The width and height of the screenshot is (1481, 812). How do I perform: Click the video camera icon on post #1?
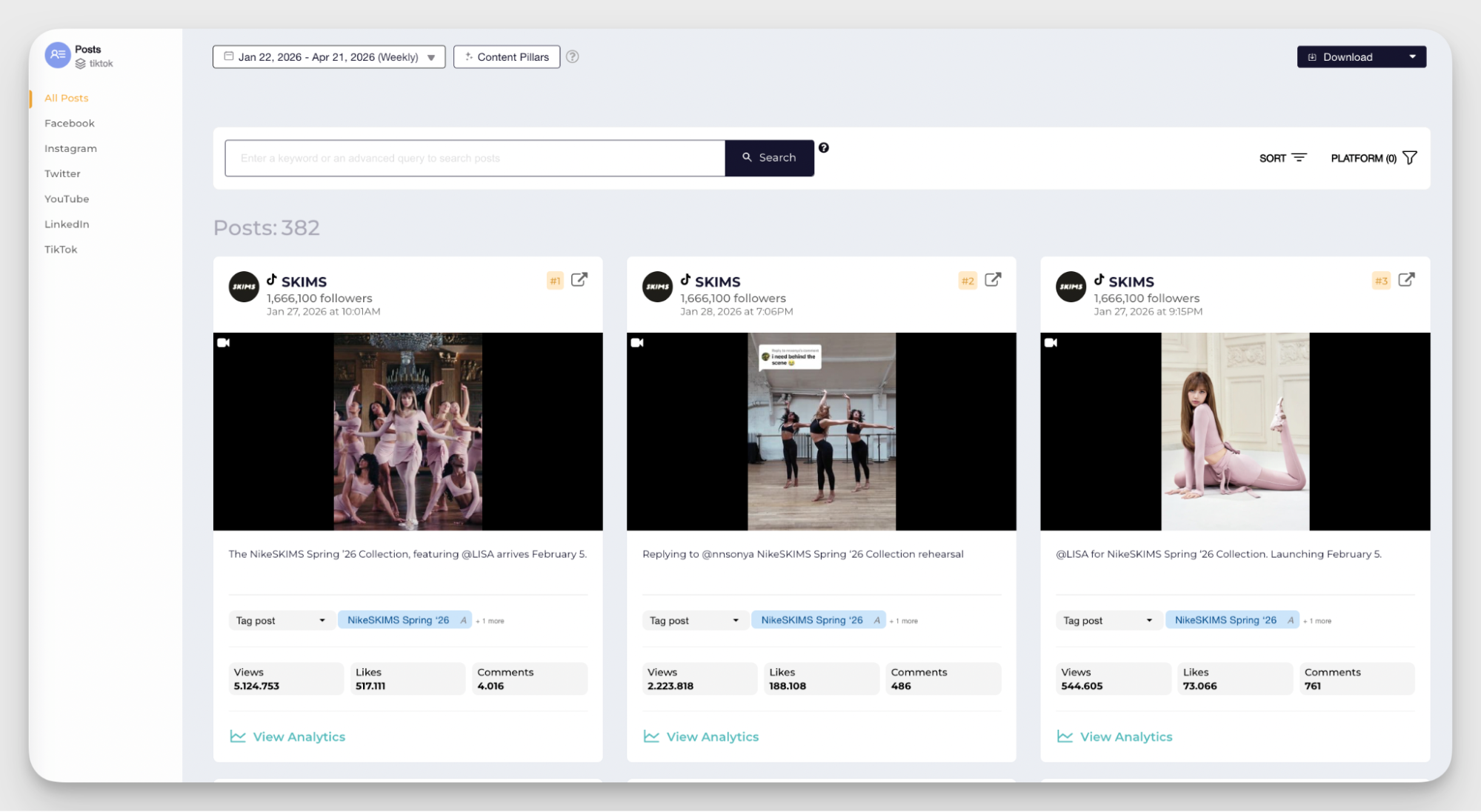[x=224, y=343]
